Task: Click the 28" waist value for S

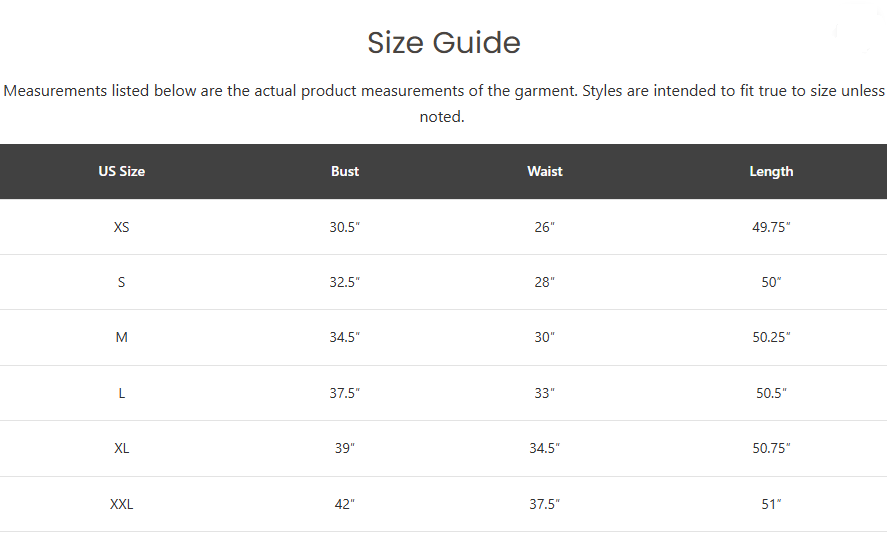Action: tap(545, 282)
